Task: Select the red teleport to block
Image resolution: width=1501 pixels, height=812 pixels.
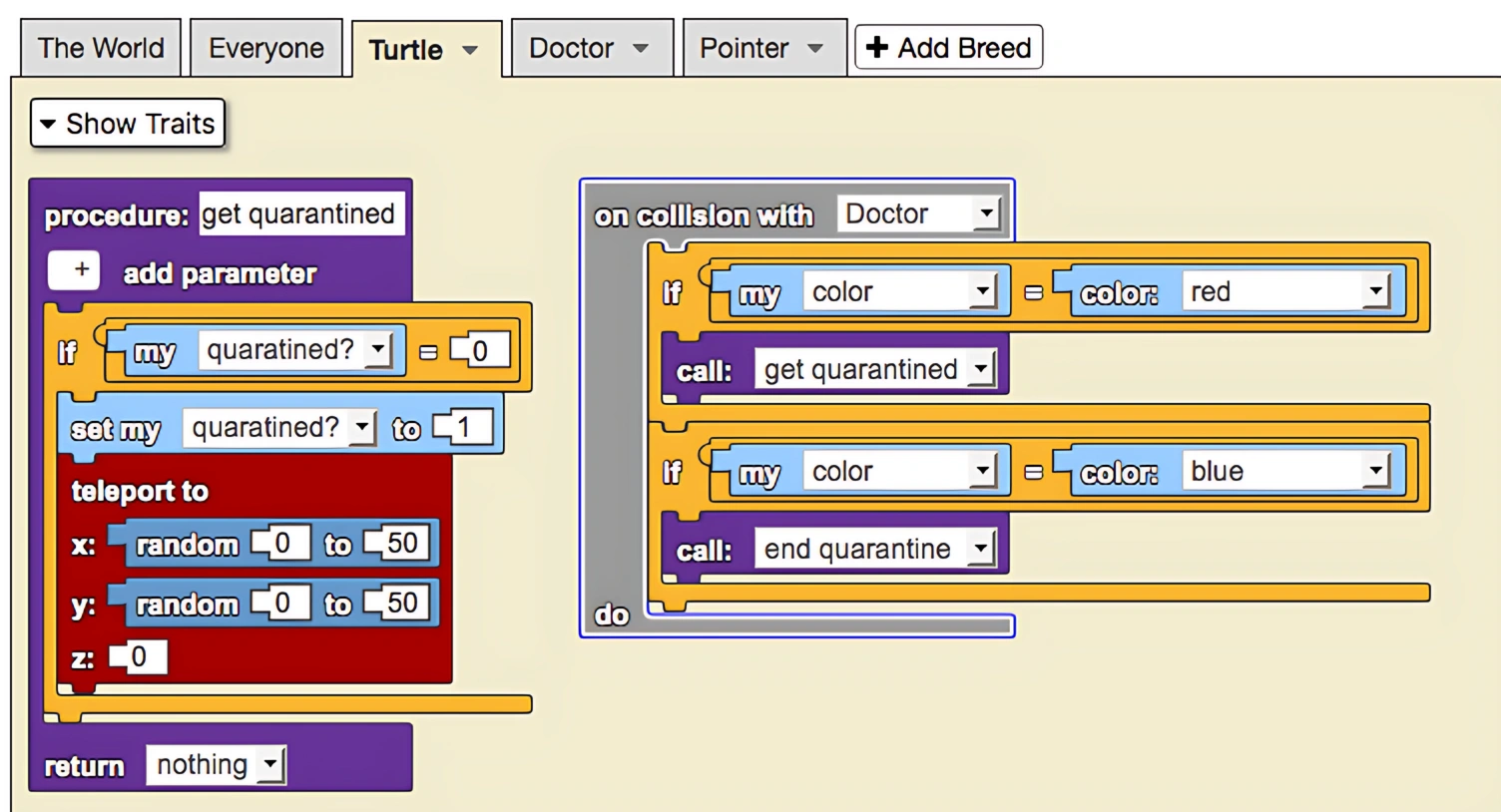Action: click(x=140, y=491)
